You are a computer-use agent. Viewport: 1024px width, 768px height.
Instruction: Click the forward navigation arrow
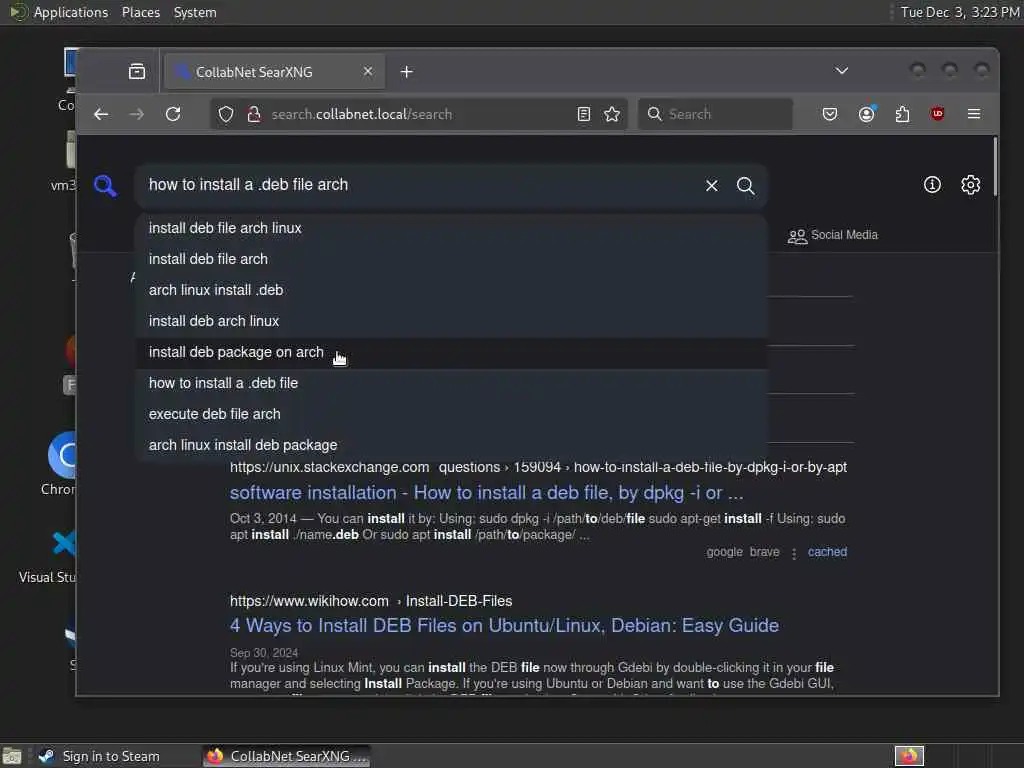click(136, 114)
